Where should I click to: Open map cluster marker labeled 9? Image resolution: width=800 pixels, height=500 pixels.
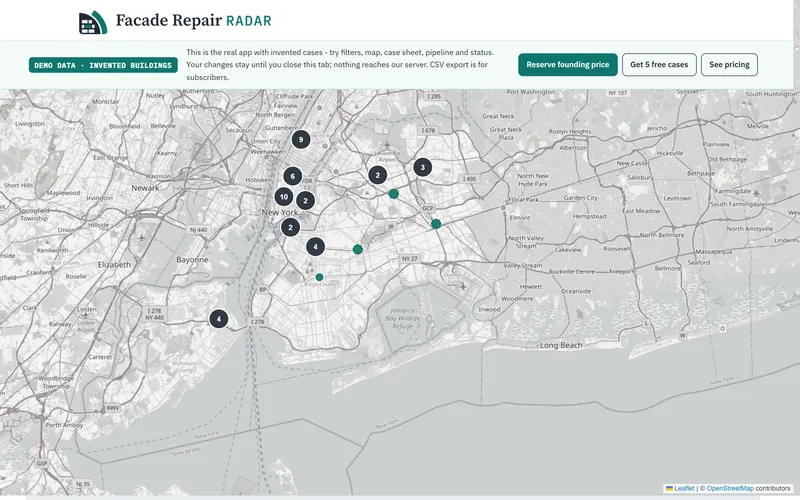tap(301, 139)
